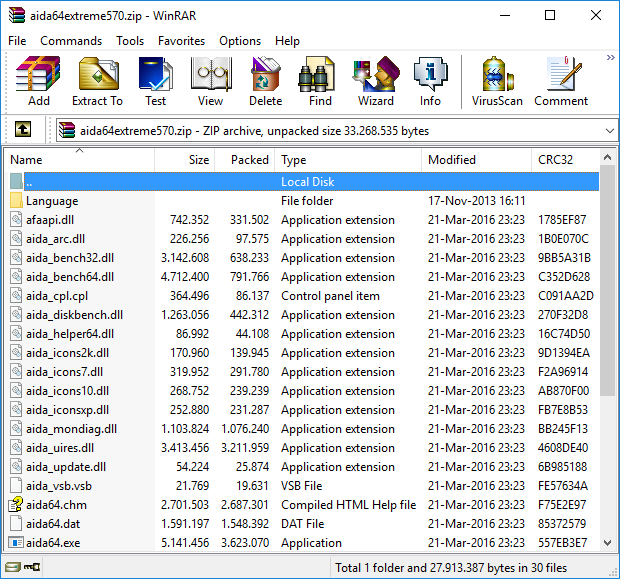
Task: Select the aida_iconsxp.dll file name
Action: pyautogui.click(x=68, y=410)
